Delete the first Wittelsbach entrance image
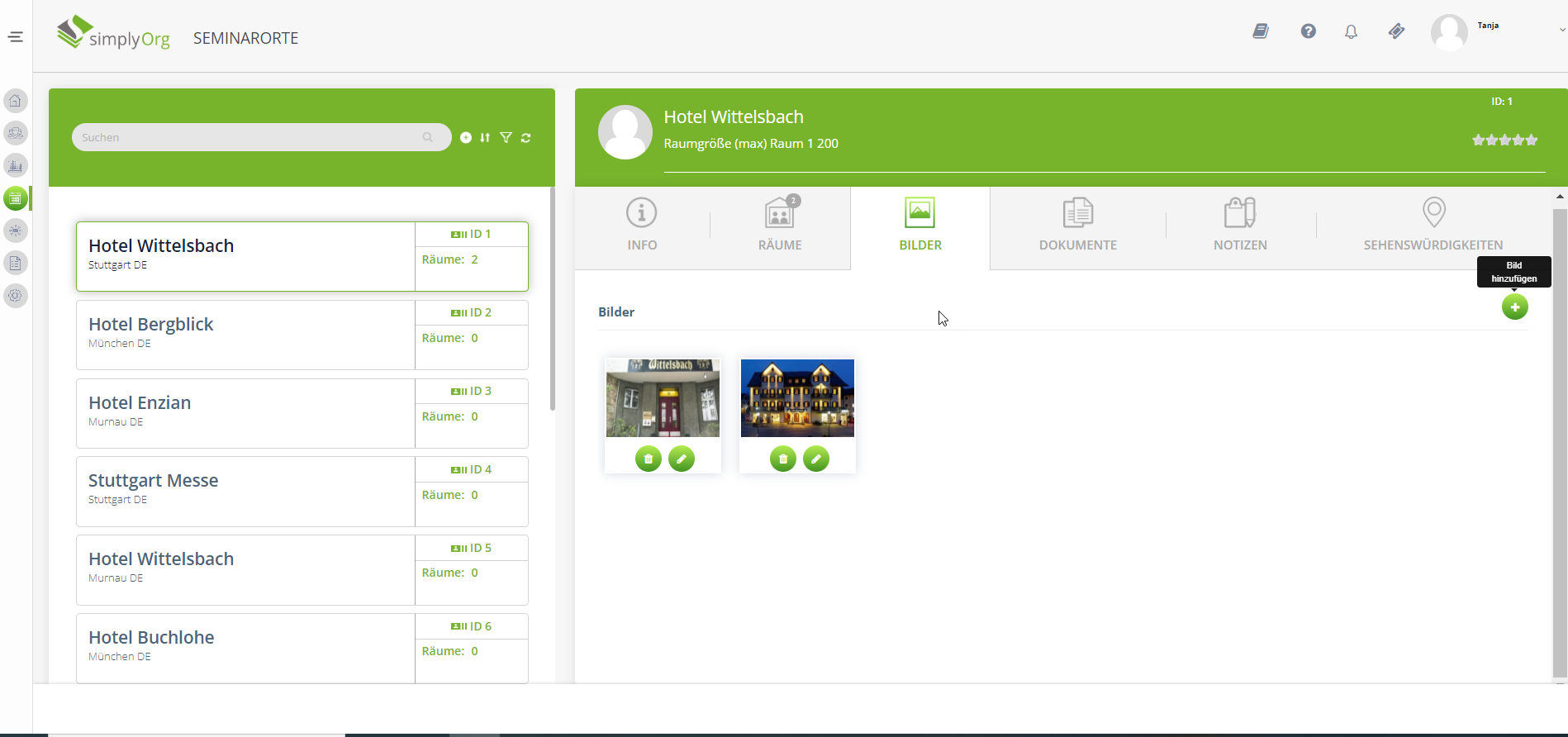The image size is (1568, 737). click(649, 459)
